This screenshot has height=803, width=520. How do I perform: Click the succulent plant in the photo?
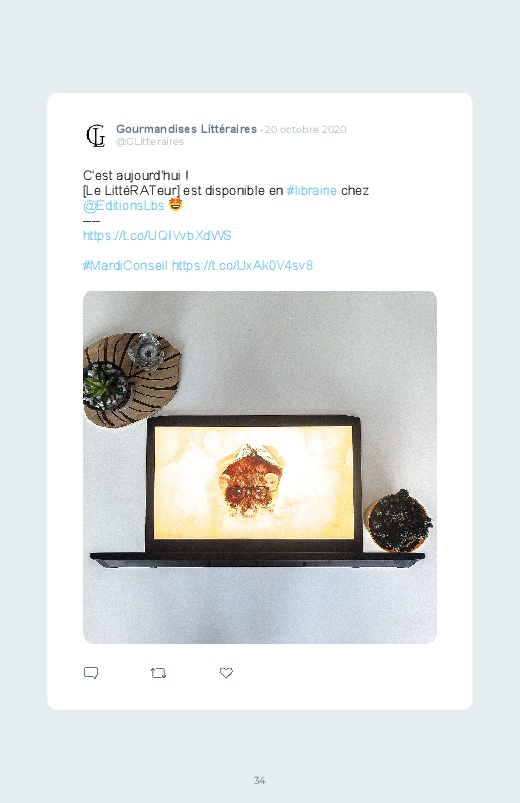[x=105, y=385]
